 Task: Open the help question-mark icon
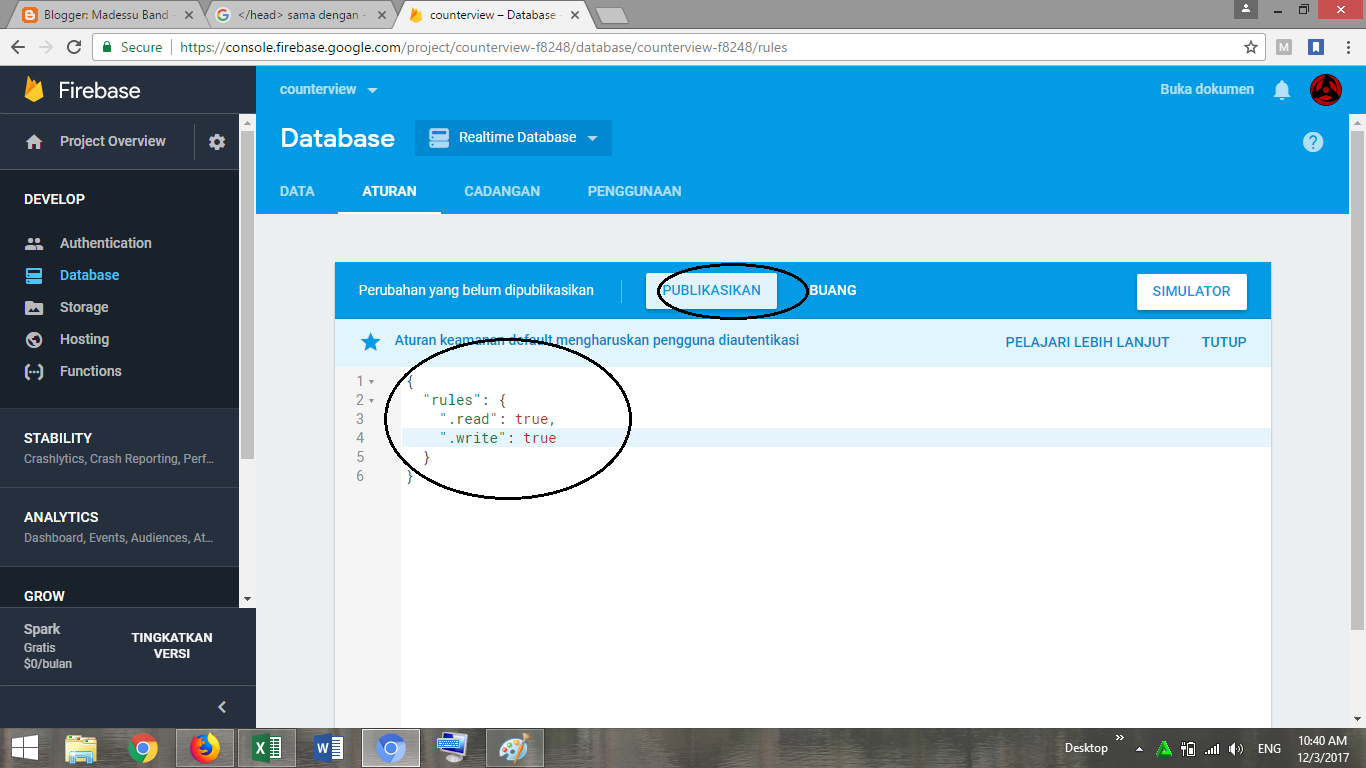(1313, 141)
